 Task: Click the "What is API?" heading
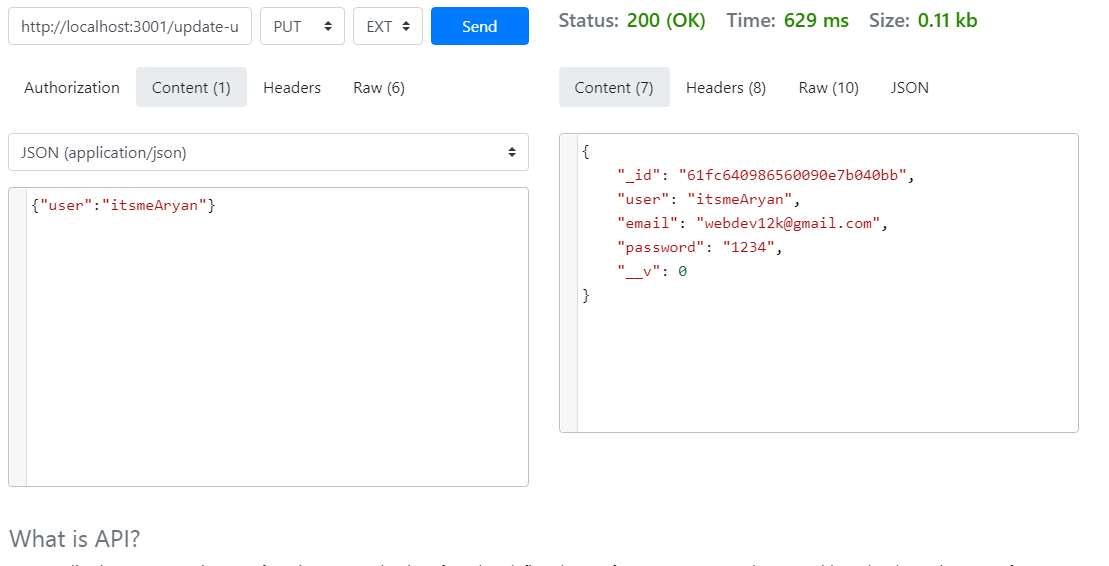pos(75,538)
